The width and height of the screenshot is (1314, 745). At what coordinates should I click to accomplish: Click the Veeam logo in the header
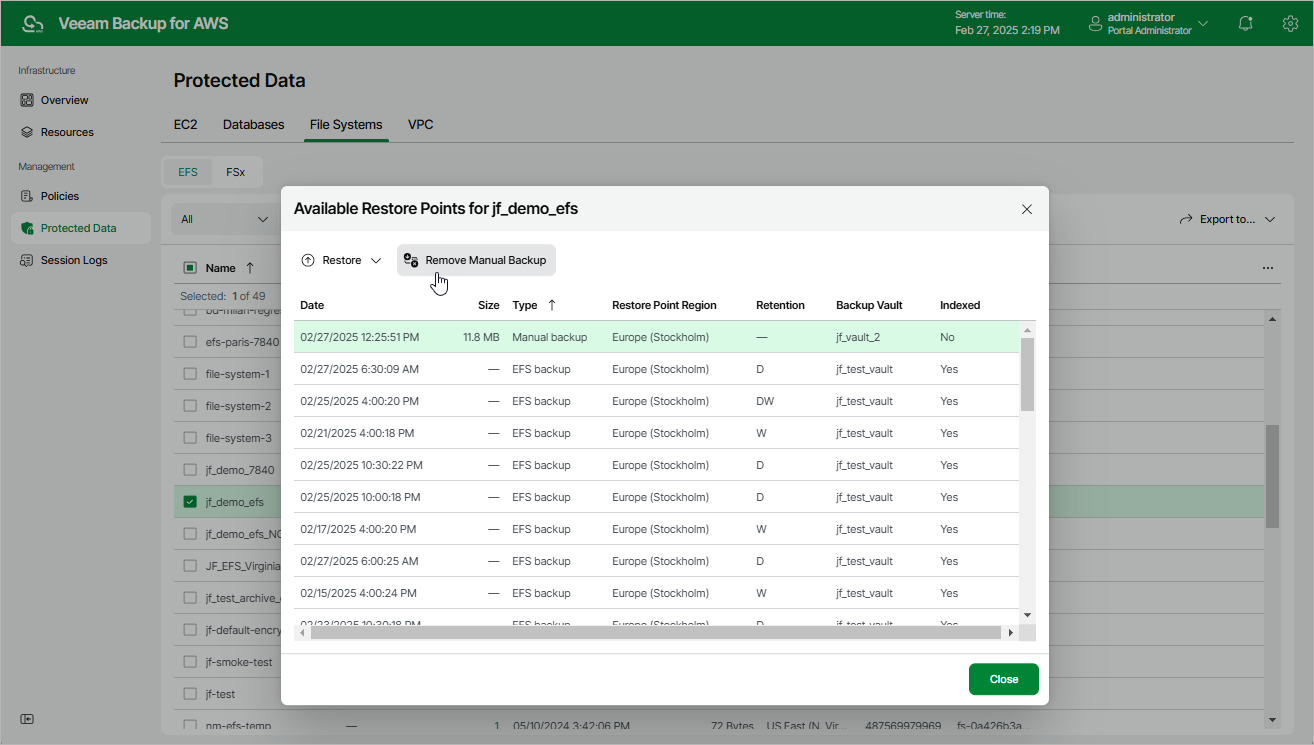[x=33, y=23]
